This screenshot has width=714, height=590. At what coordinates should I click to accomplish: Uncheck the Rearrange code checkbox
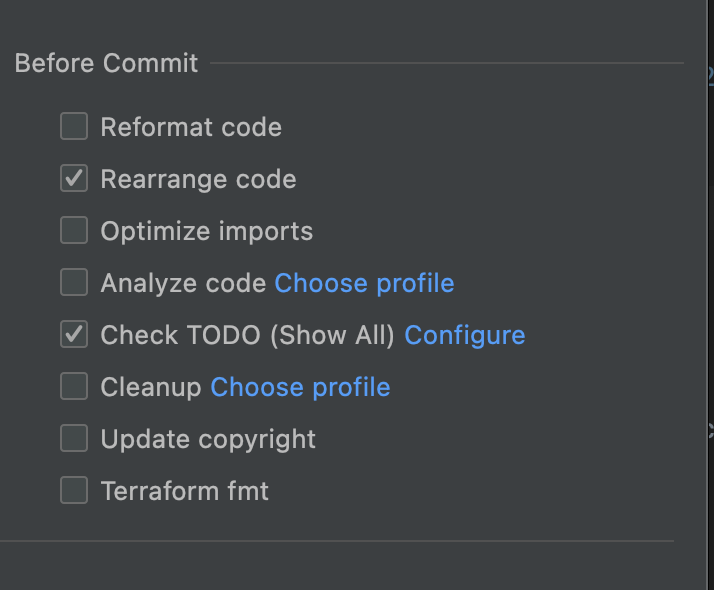(74, 179)
